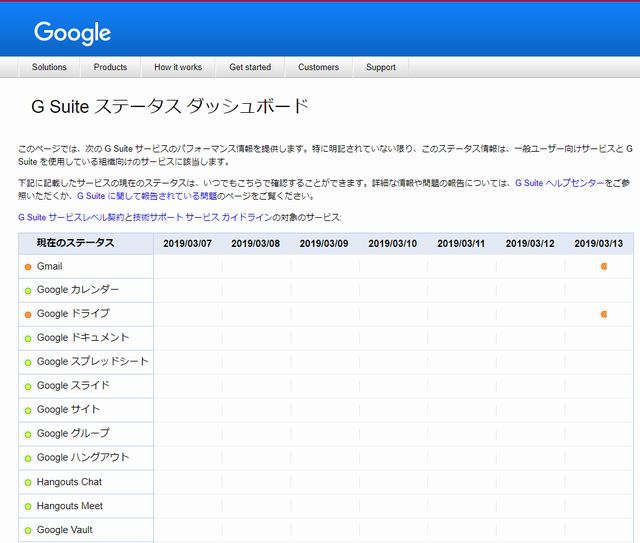Click Google ドライブ orange status dot

tap(28, 315)
